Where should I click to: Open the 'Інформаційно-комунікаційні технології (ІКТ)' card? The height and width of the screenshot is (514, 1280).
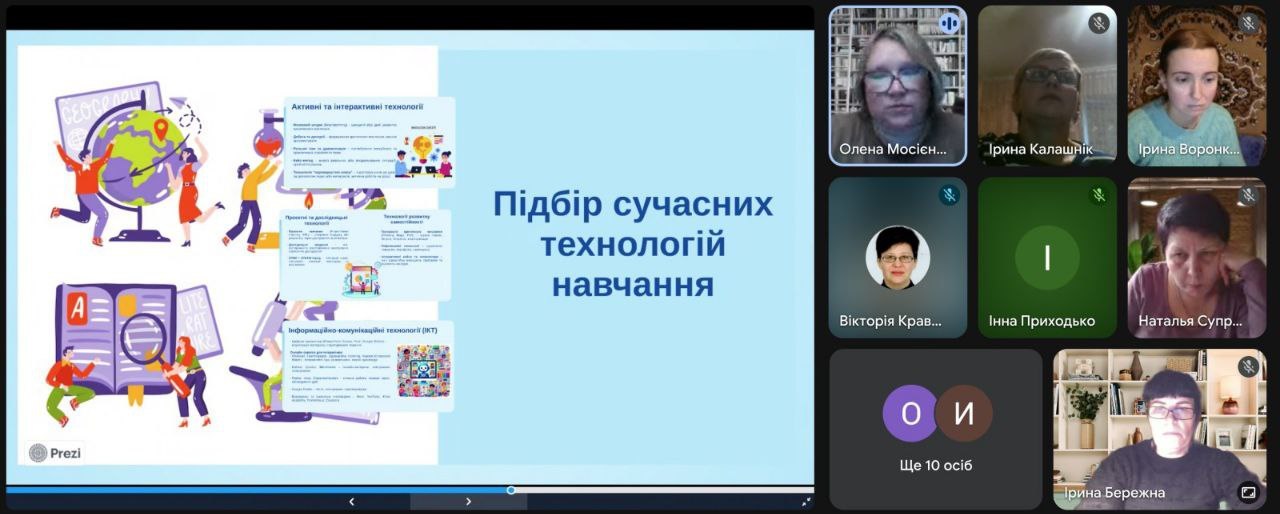tap(369, 366)
